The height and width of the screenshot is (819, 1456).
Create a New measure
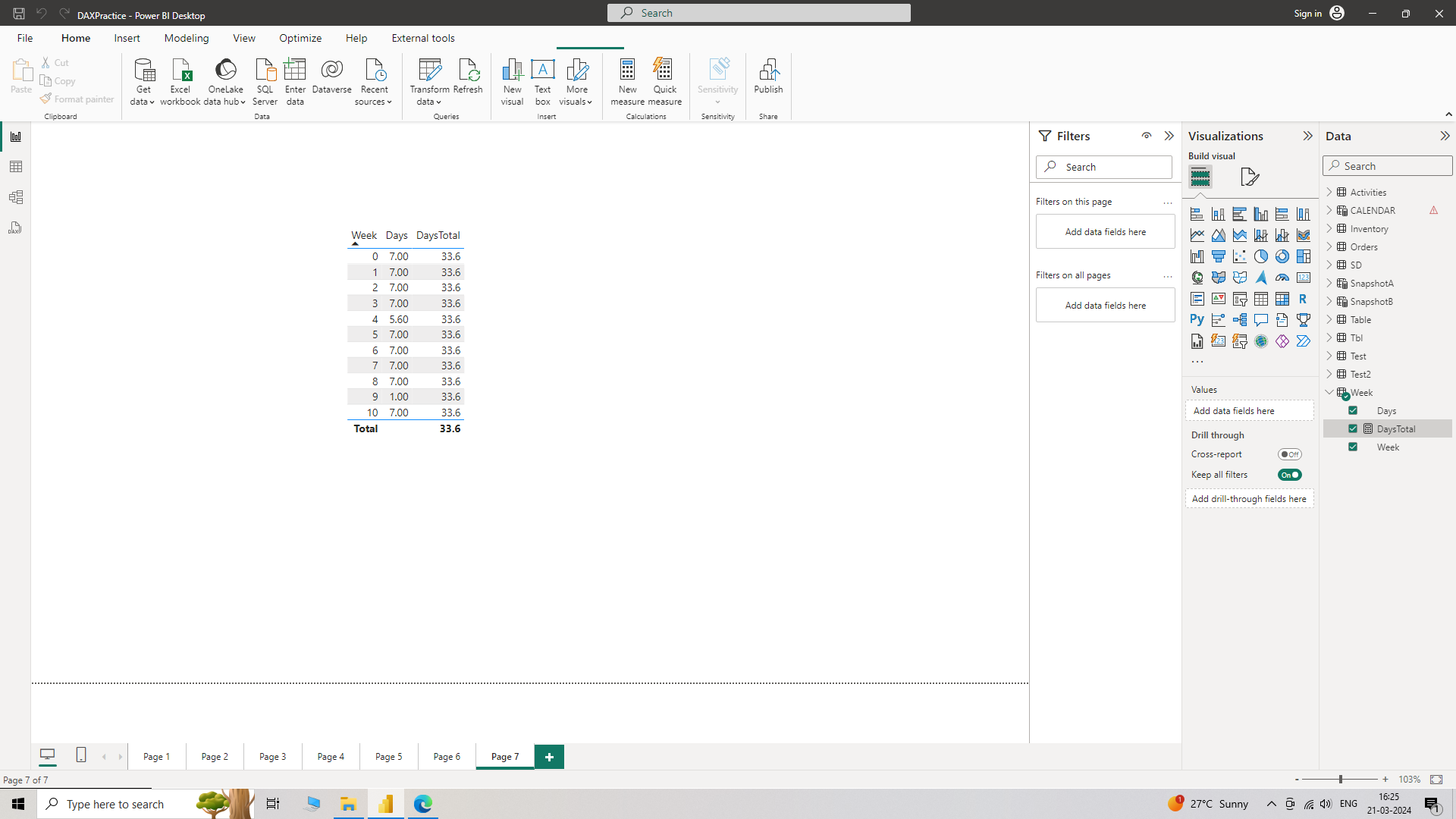[627, 82]
